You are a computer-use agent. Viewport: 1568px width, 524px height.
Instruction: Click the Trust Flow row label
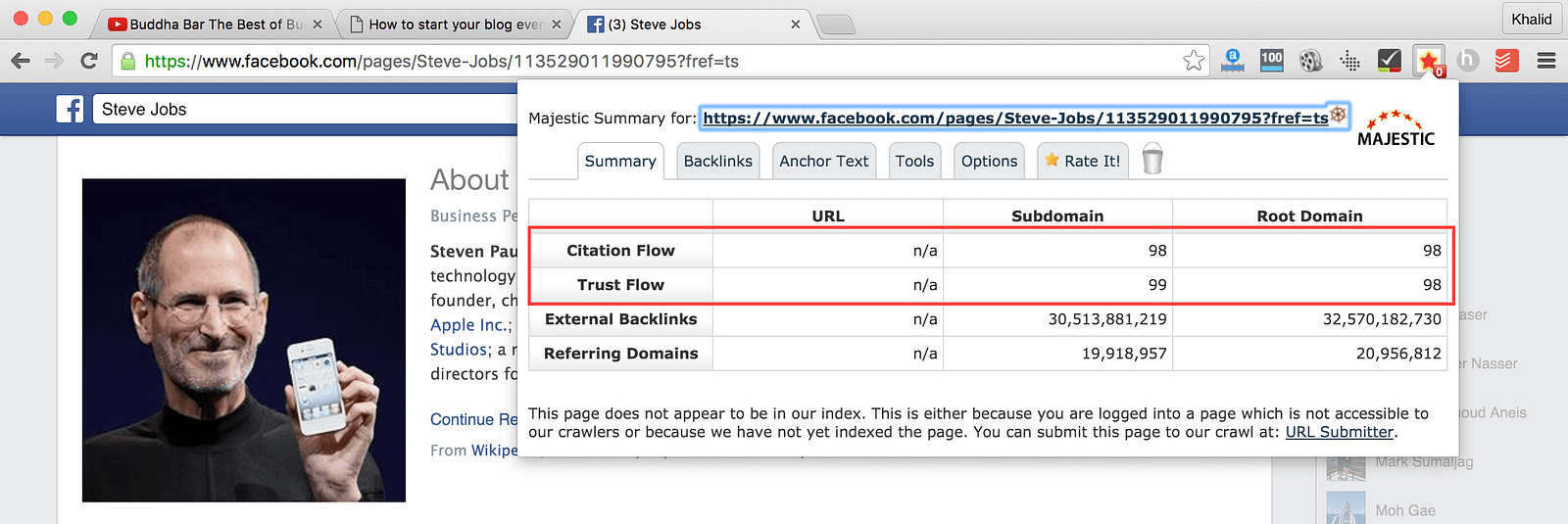pyautogui.click(x=620, y=285)
